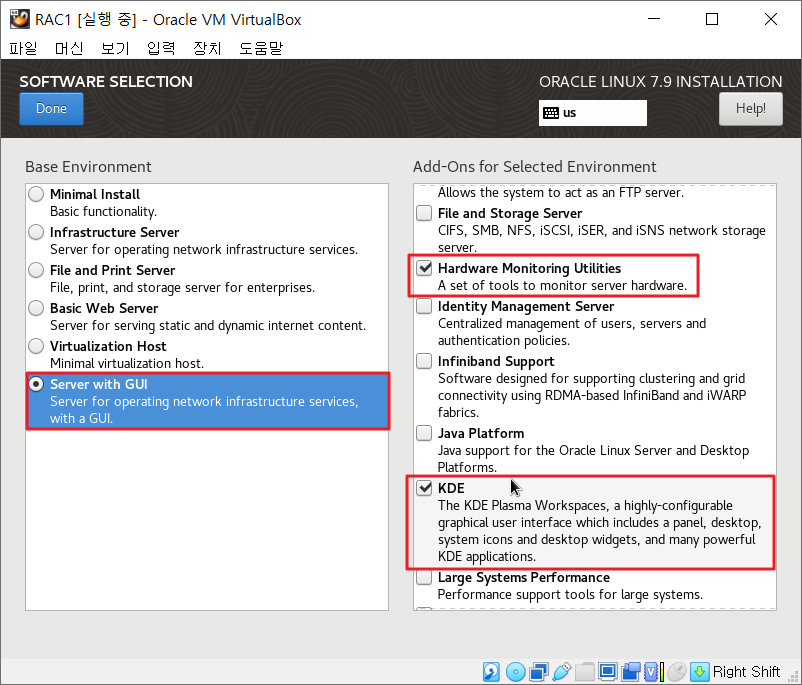Click the 'SOFTWARE SELECTION' heading

(106, 82)
